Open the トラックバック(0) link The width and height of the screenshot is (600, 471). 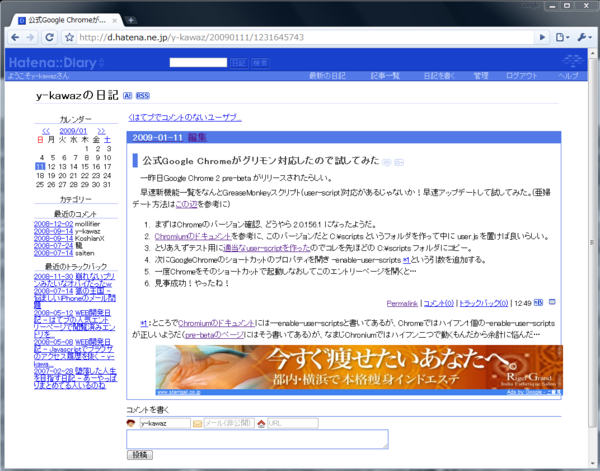(x=484, y=303)
